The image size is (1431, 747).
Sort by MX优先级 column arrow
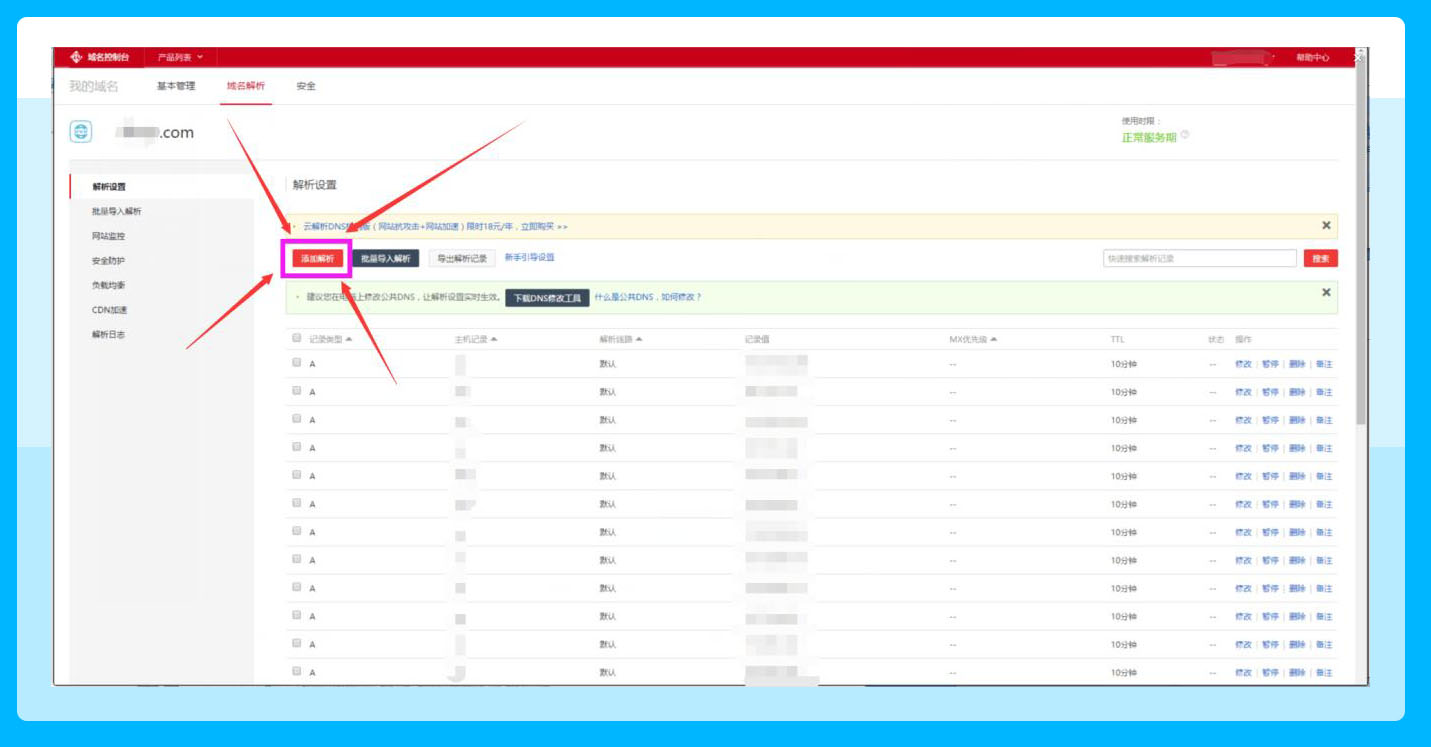pos(993,340)
